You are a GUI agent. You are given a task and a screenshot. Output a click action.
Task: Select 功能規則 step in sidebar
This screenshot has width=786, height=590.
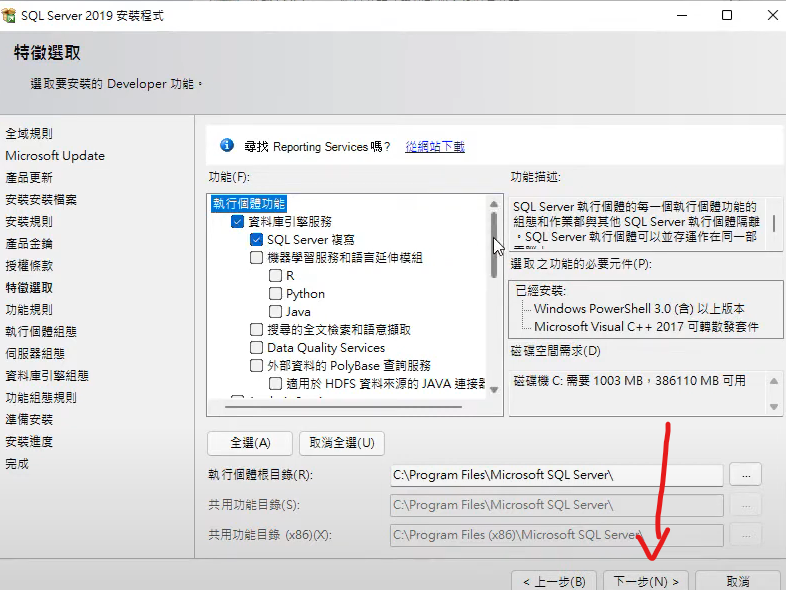pos(29,310)
